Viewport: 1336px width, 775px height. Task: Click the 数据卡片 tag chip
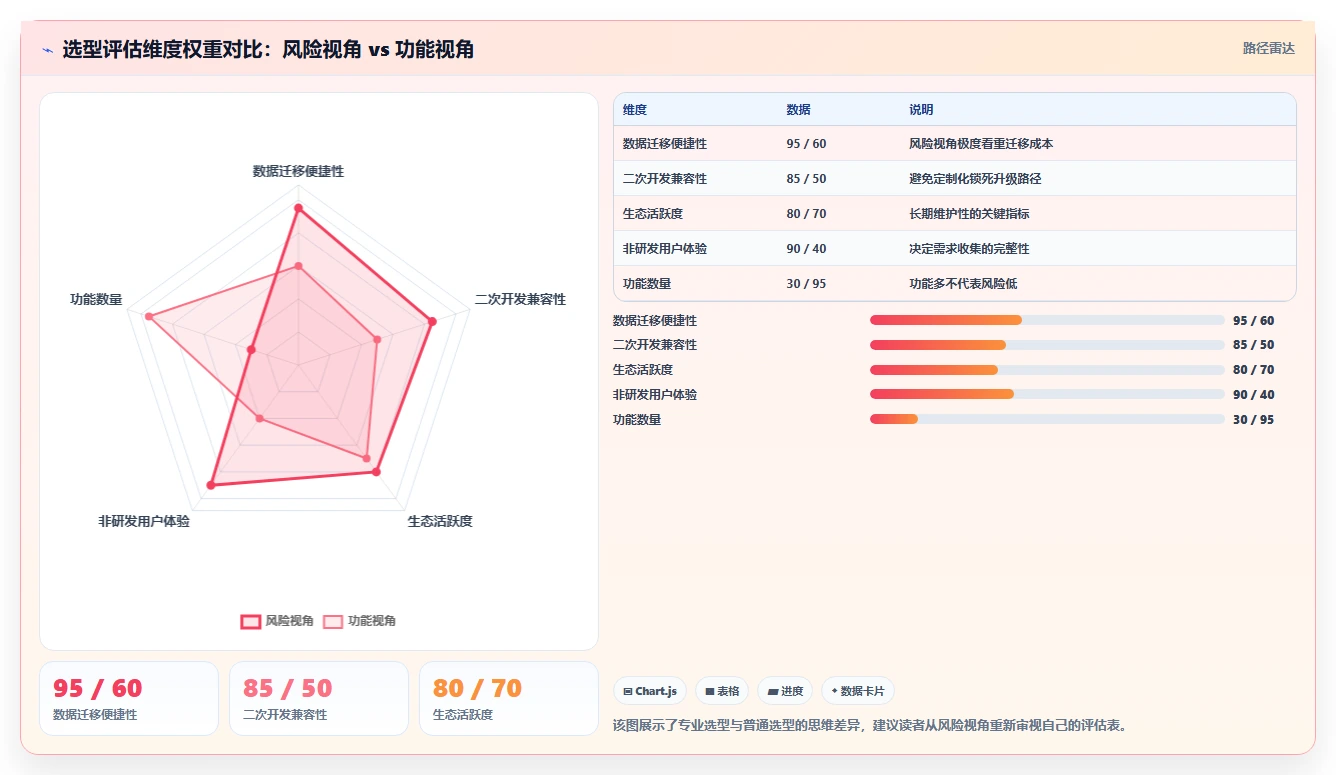(x=858, y=691)
